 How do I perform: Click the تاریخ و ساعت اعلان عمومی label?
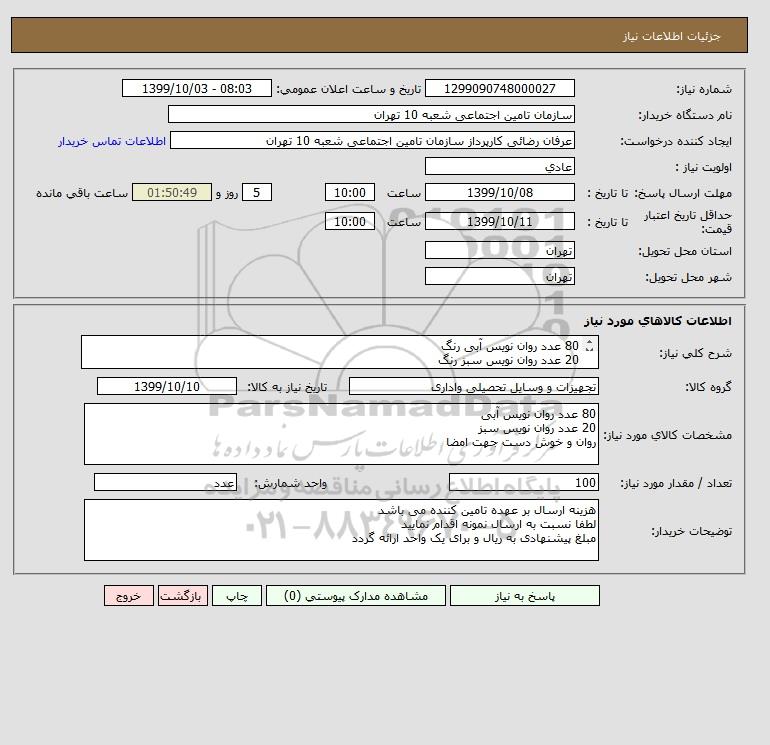click(x=349, y=89)
